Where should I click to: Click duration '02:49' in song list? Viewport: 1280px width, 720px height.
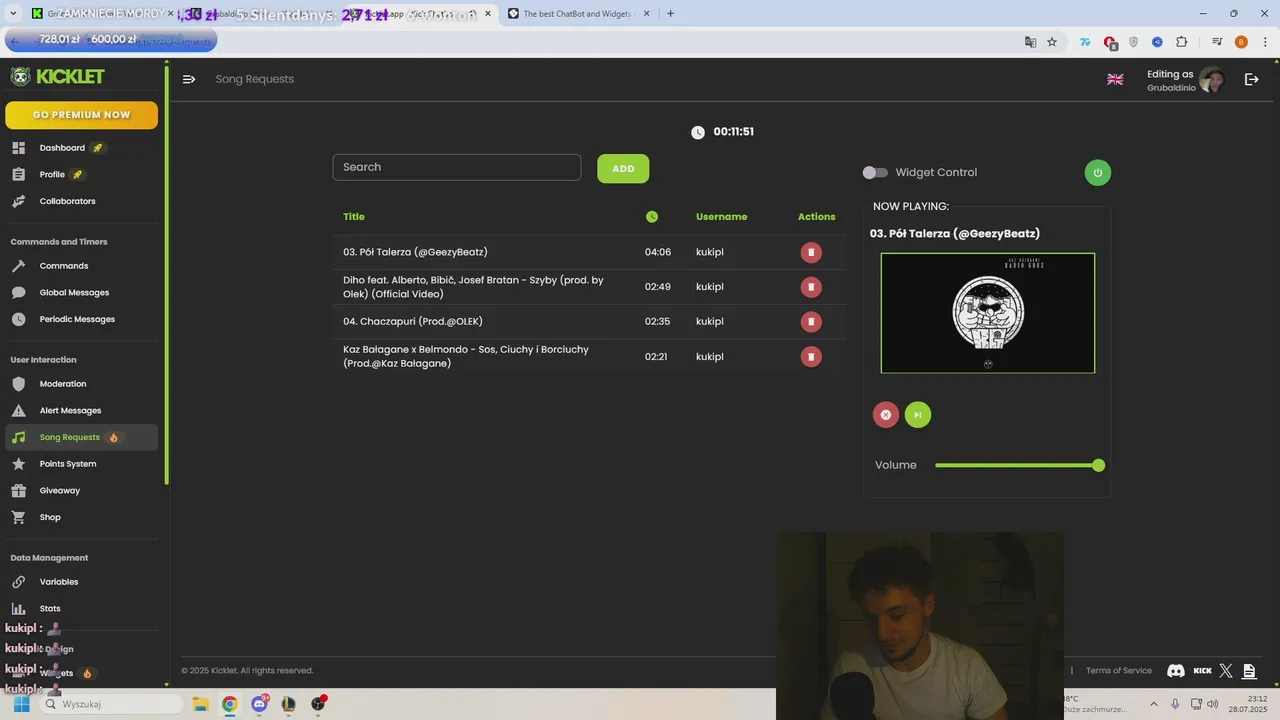657,287
